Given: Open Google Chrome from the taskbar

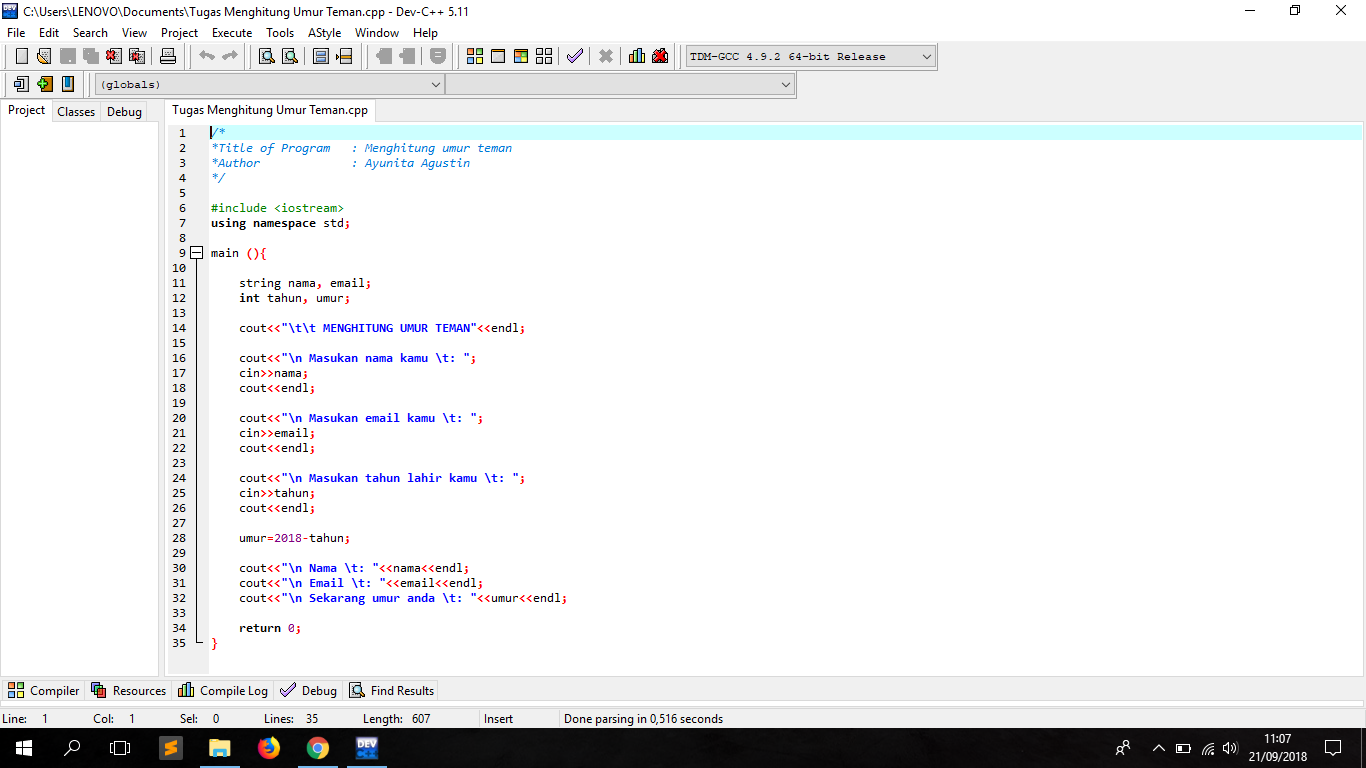Looking at the screenshot, I should click(x=317, y=747).
